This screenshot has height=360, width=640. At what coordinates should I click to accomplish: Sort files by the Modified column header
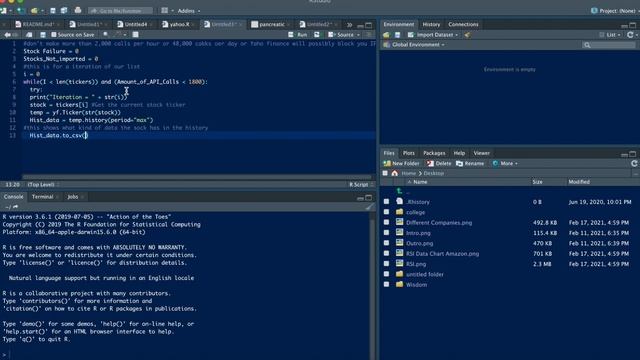[579, 182]
